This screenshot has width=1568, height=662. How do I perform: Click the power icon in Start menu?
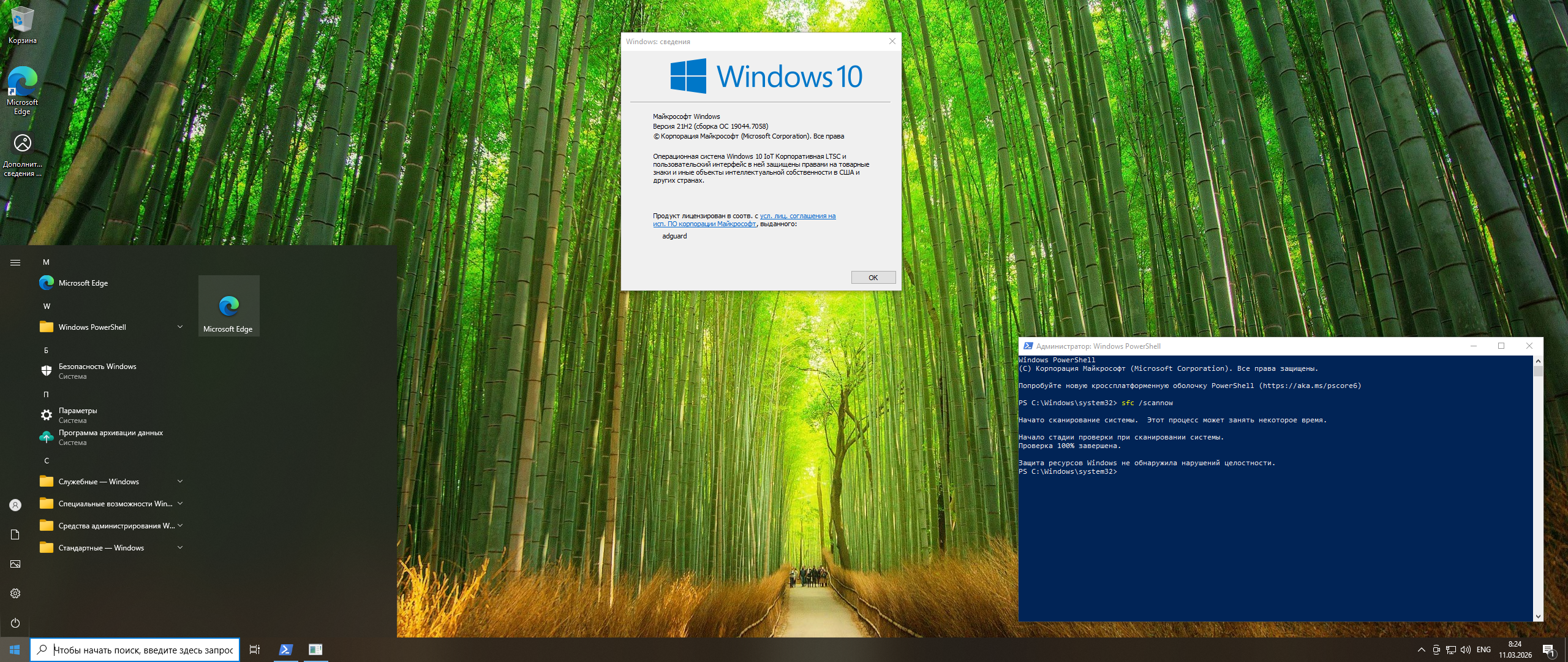point(15,623)
